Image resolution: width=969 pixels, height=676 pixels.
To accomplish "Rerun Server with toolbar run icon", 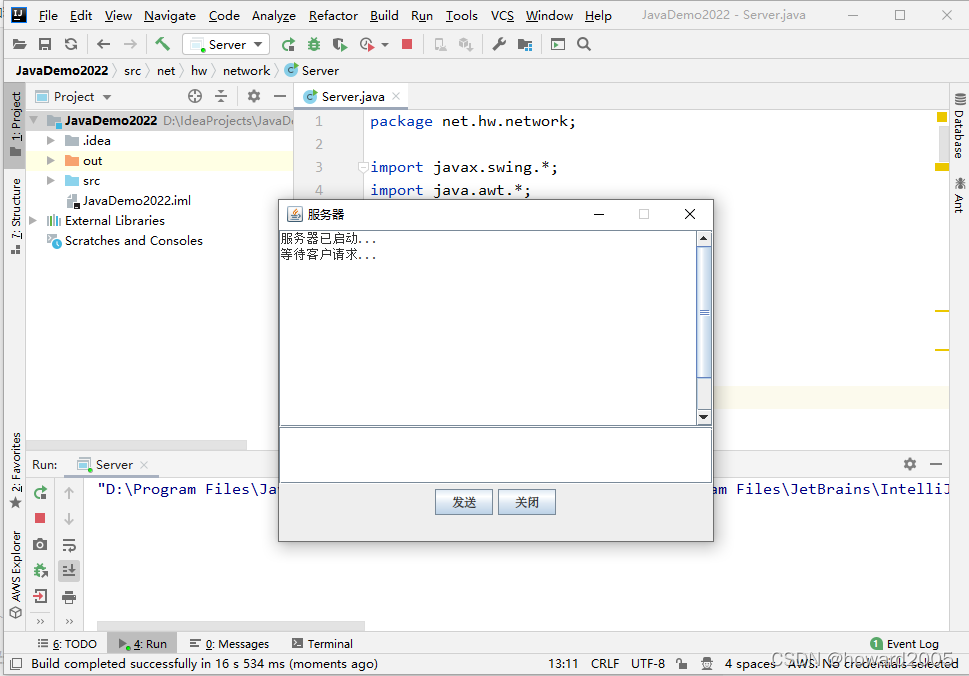I will pyautogui.click(x=288, y=44).
